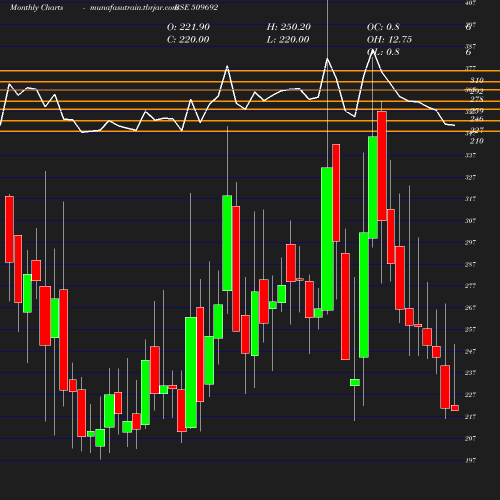Click the price axis label '337'
The image size is (500, 500).
[470, 155]
